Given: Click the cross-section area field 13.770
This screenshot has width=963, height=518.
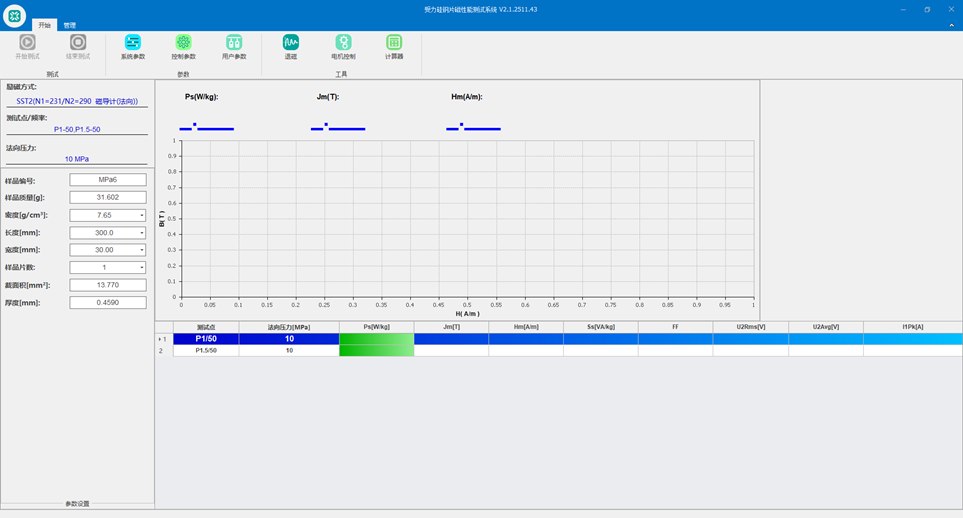Looking at the screenshot, I should (107, 285).
